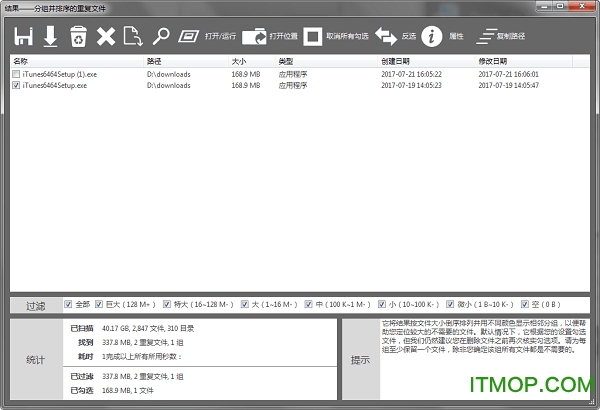Click the 过滤 panel label

click(x=36, y=306)
